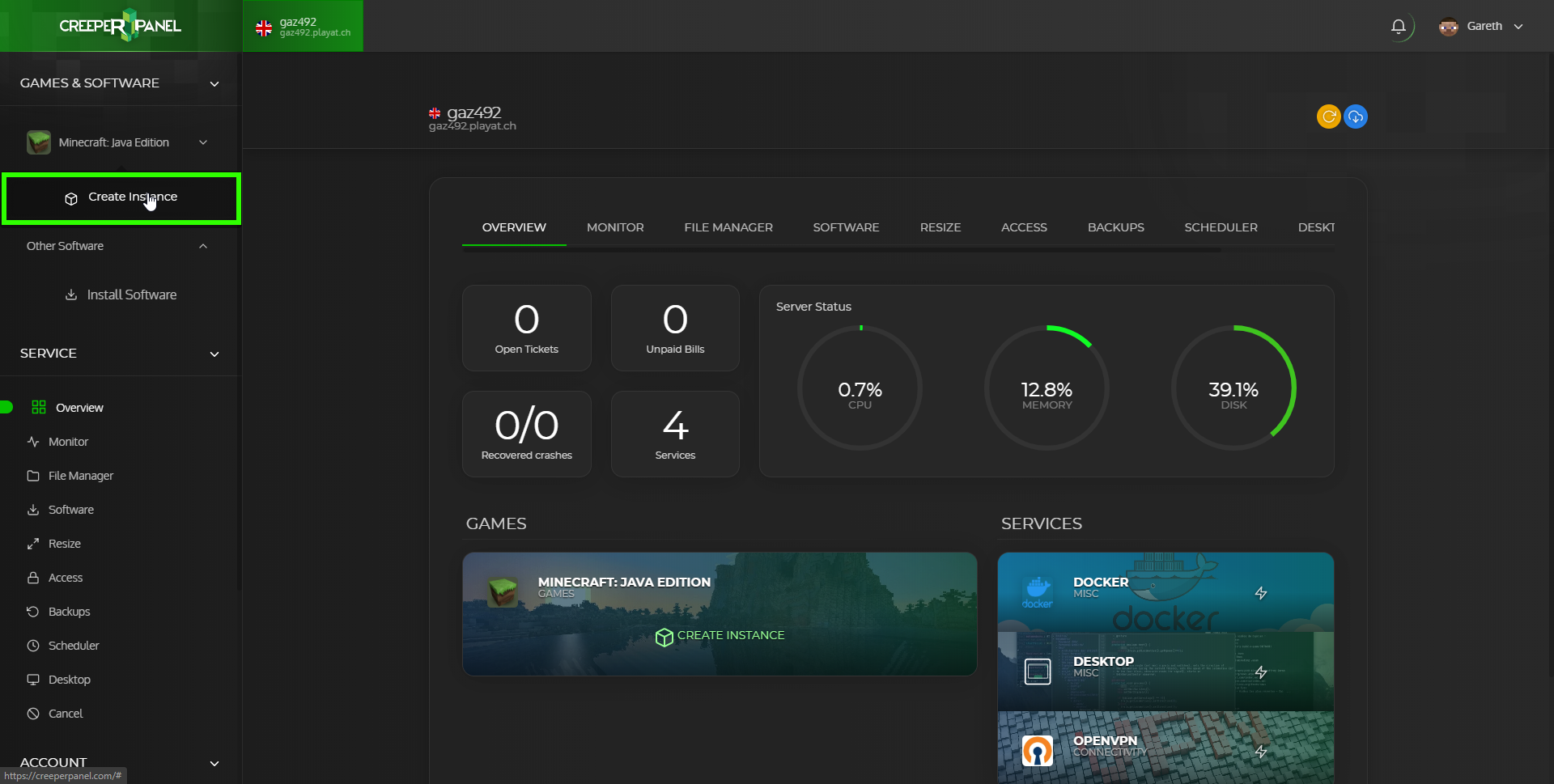The image size is (1554, 784).
Task: Click the Scheduler clock icon
Action: (33, 646)
